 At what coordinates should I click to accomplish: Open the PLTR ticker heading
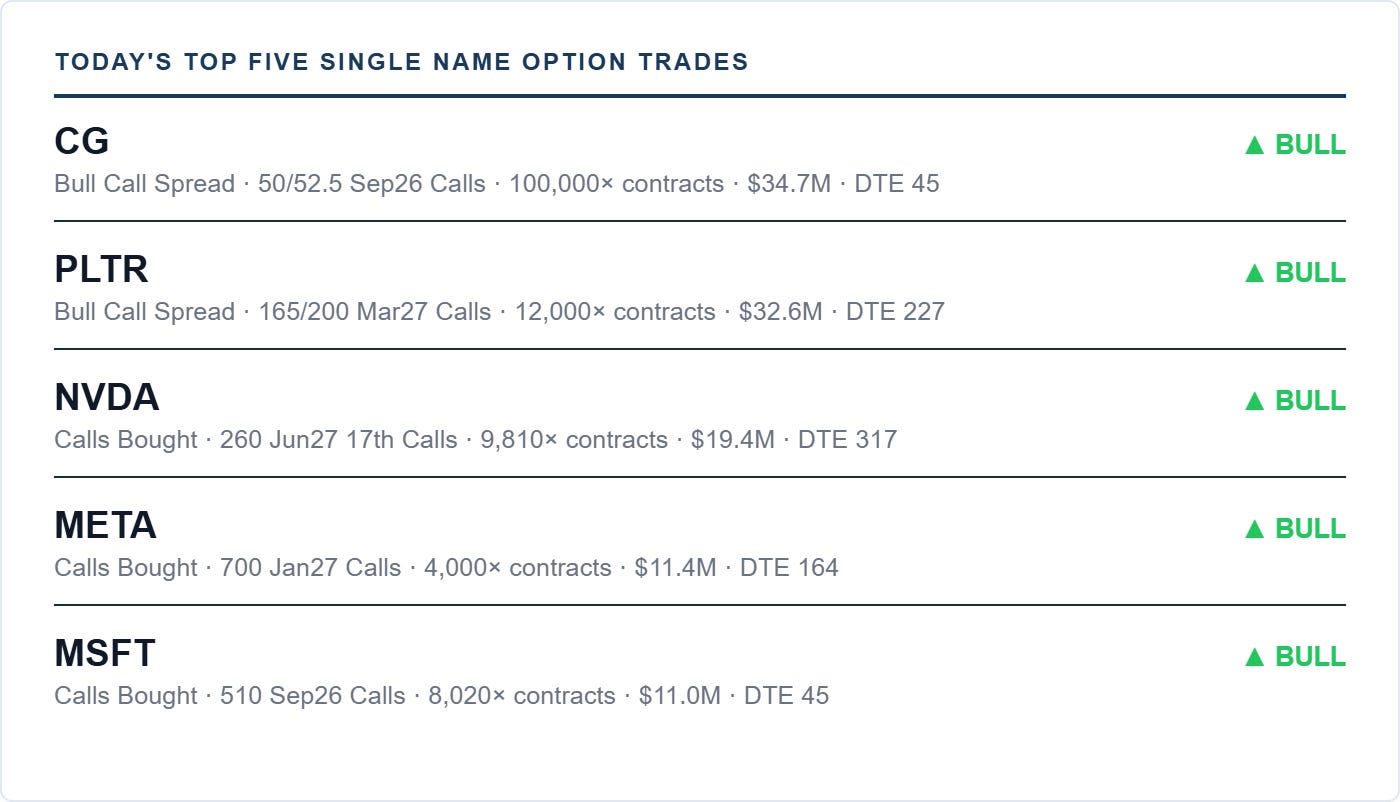[x=101, y=269]
